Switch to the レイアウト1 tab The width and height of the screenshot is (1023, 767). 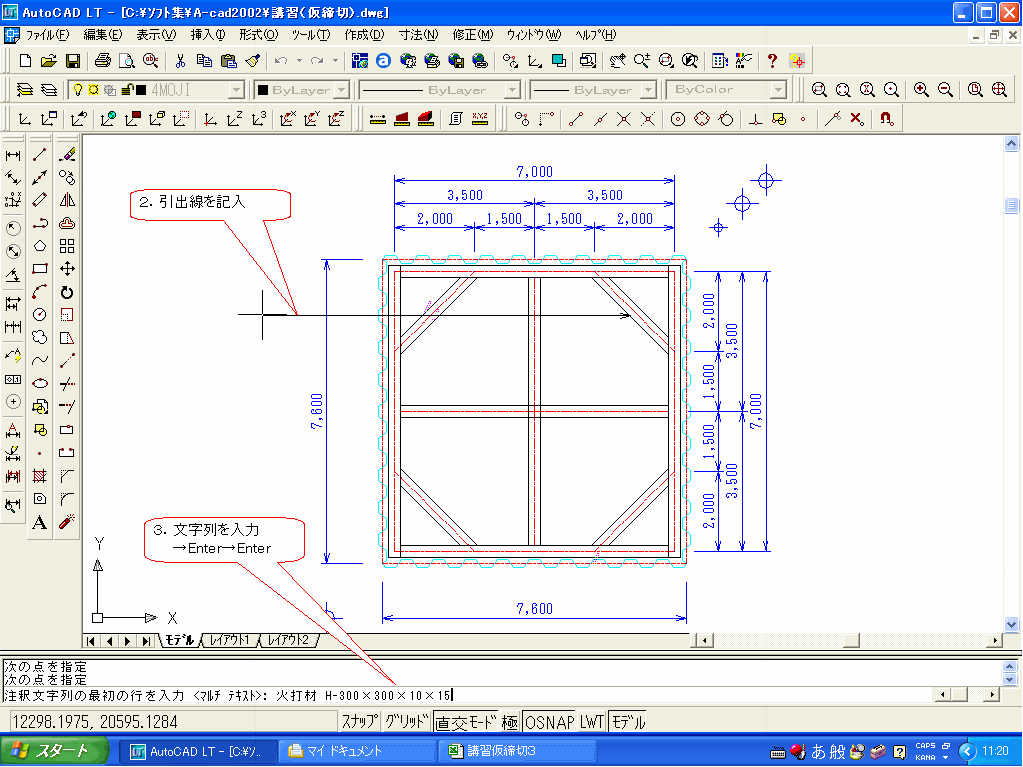click(229, 640)
